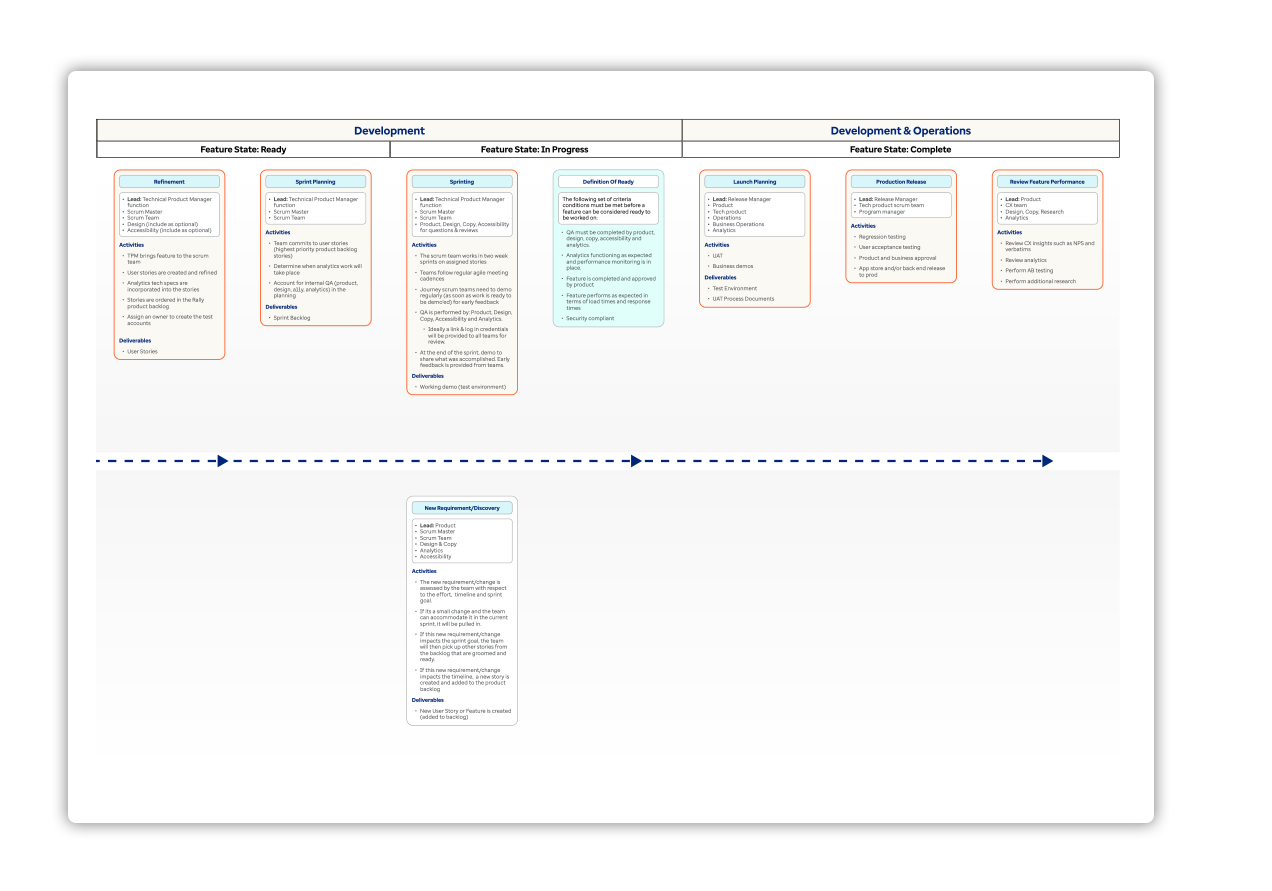
Task: Click the "Regression testing" activity
Action: click(x=882, y=237)
